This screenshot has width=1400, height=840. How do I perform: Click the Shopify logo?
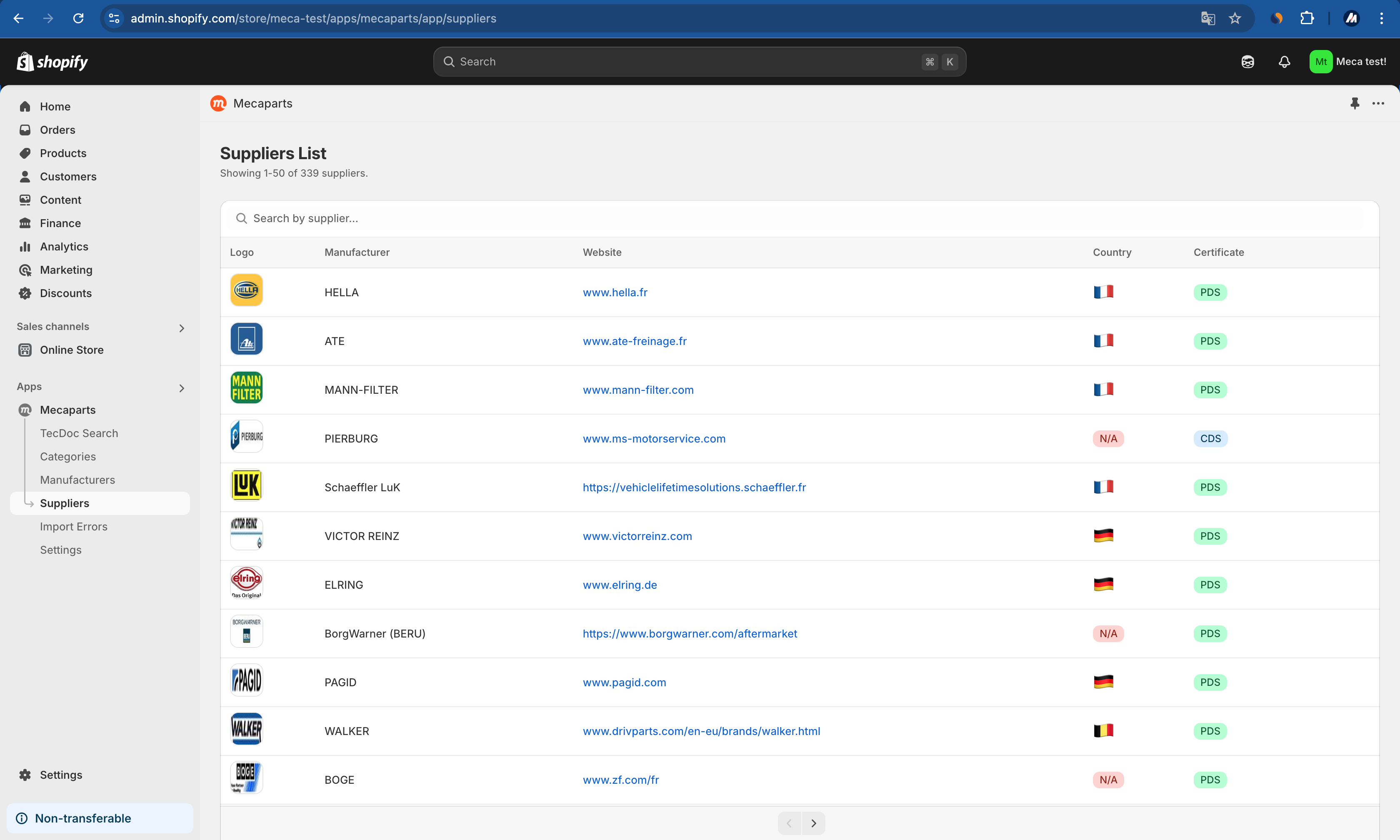coord(52,62)
